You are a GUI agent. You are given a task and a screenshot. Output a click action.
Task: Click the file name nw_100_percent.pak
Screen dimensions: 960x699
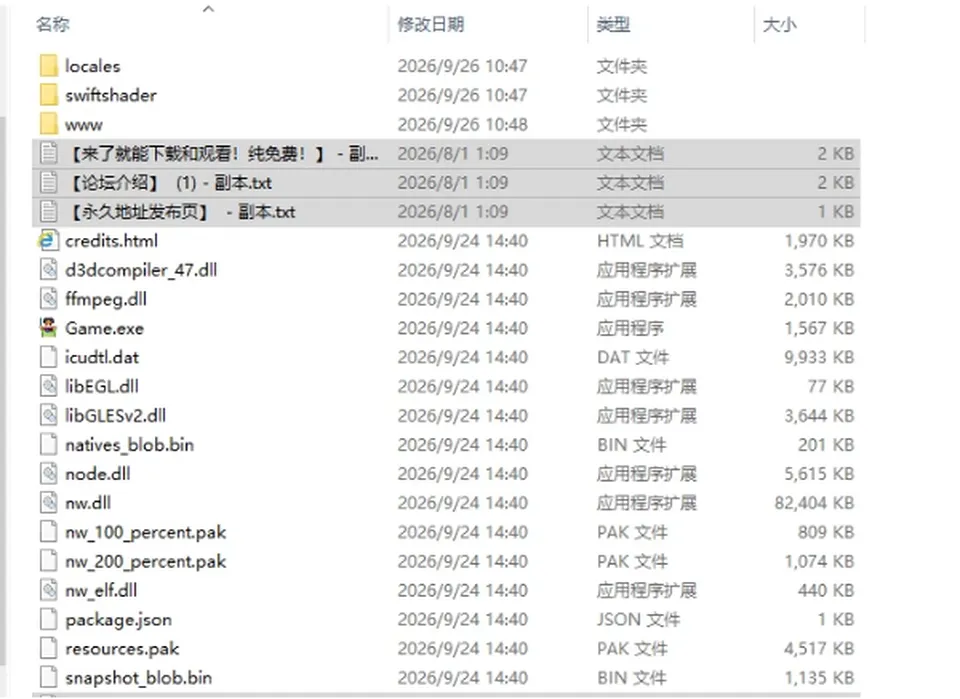point(146,533)
